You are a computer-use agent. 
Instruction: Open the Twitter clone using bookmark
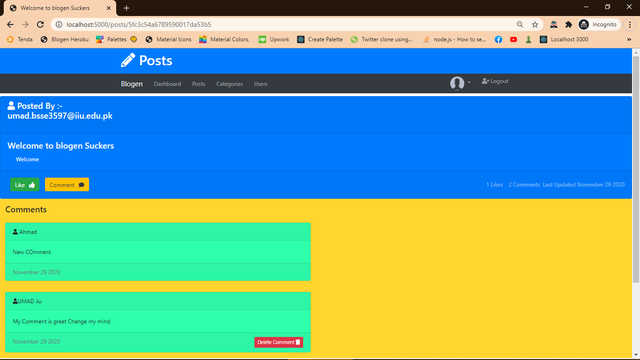(x=382, y=40)
